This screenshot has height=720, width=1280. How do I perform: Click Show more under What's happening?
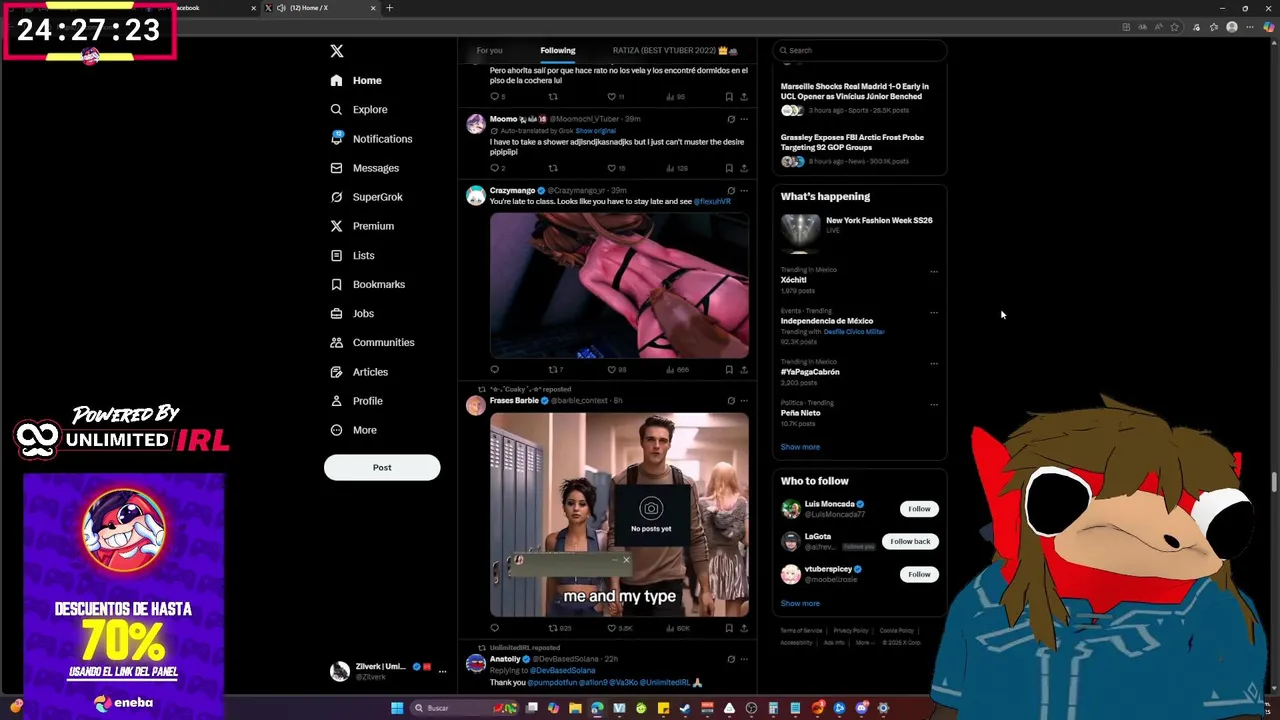point(800,447)
